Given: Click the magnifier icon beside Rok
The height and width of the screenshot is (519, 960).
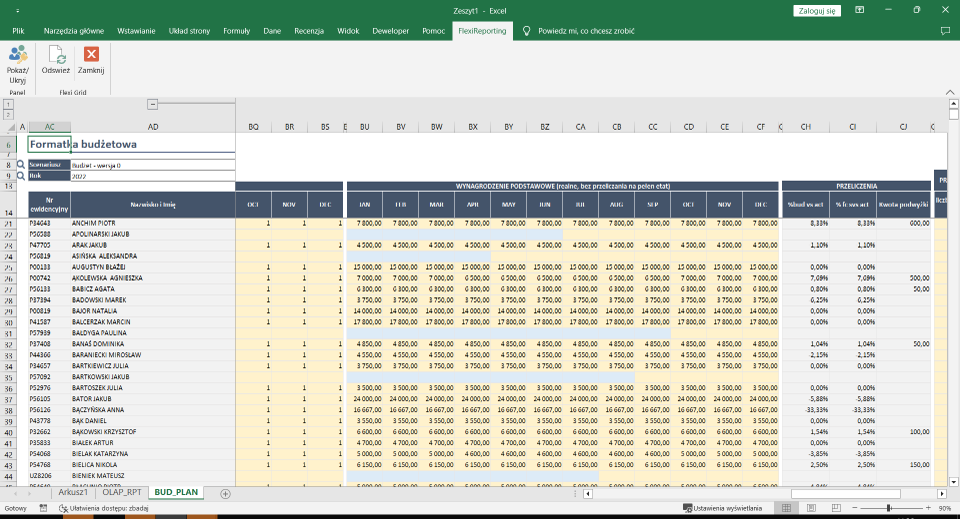Looking at the screenshot, I should tap(20, 175).
